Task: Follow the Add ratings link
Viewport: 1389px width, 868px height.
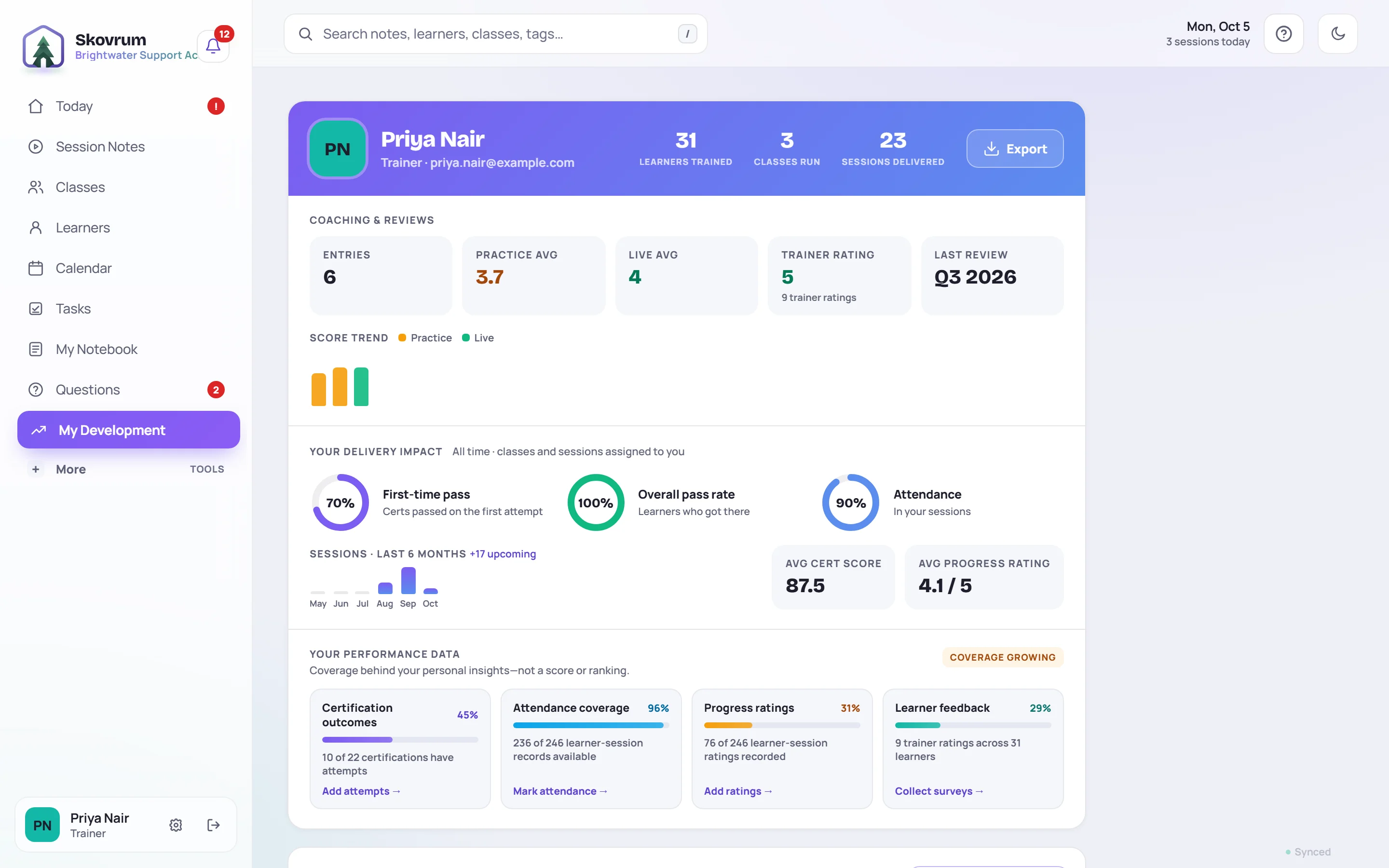Action: click(738, 791)
